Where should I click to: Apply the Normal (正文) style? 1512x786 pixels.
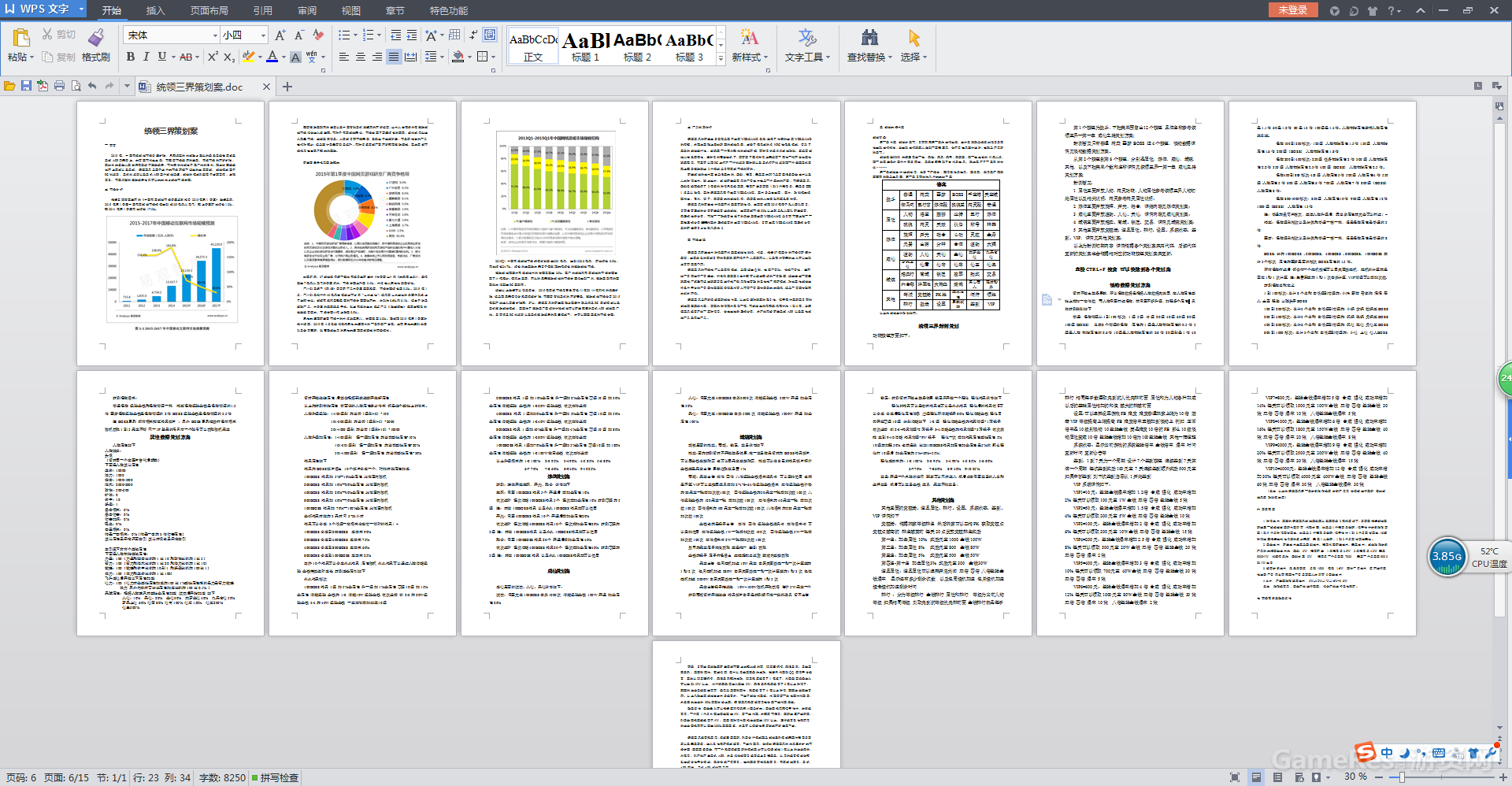[x=533, y=46]
